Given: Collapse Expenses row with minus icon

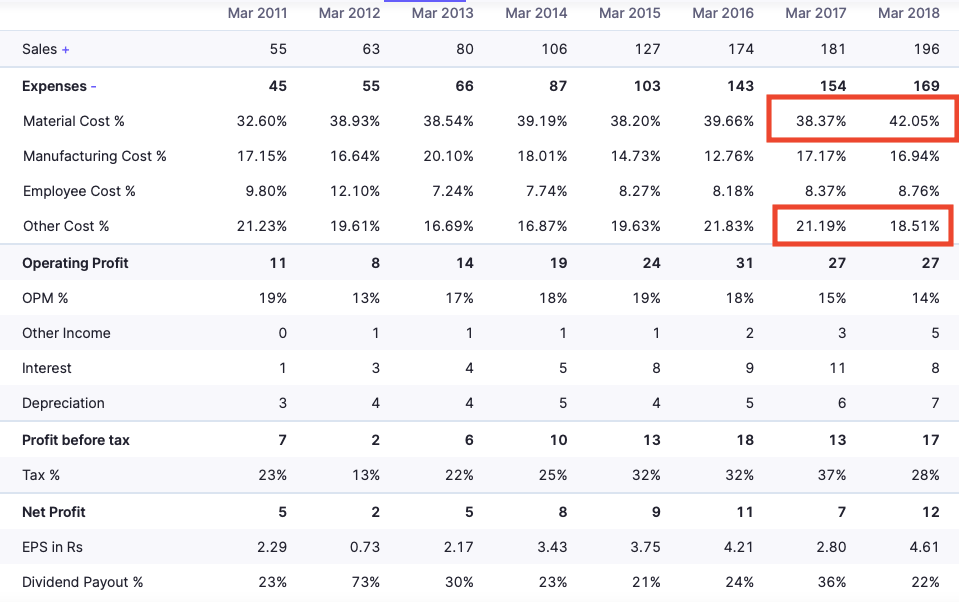Looking at the screenshot, I should (x=93, y=87).
